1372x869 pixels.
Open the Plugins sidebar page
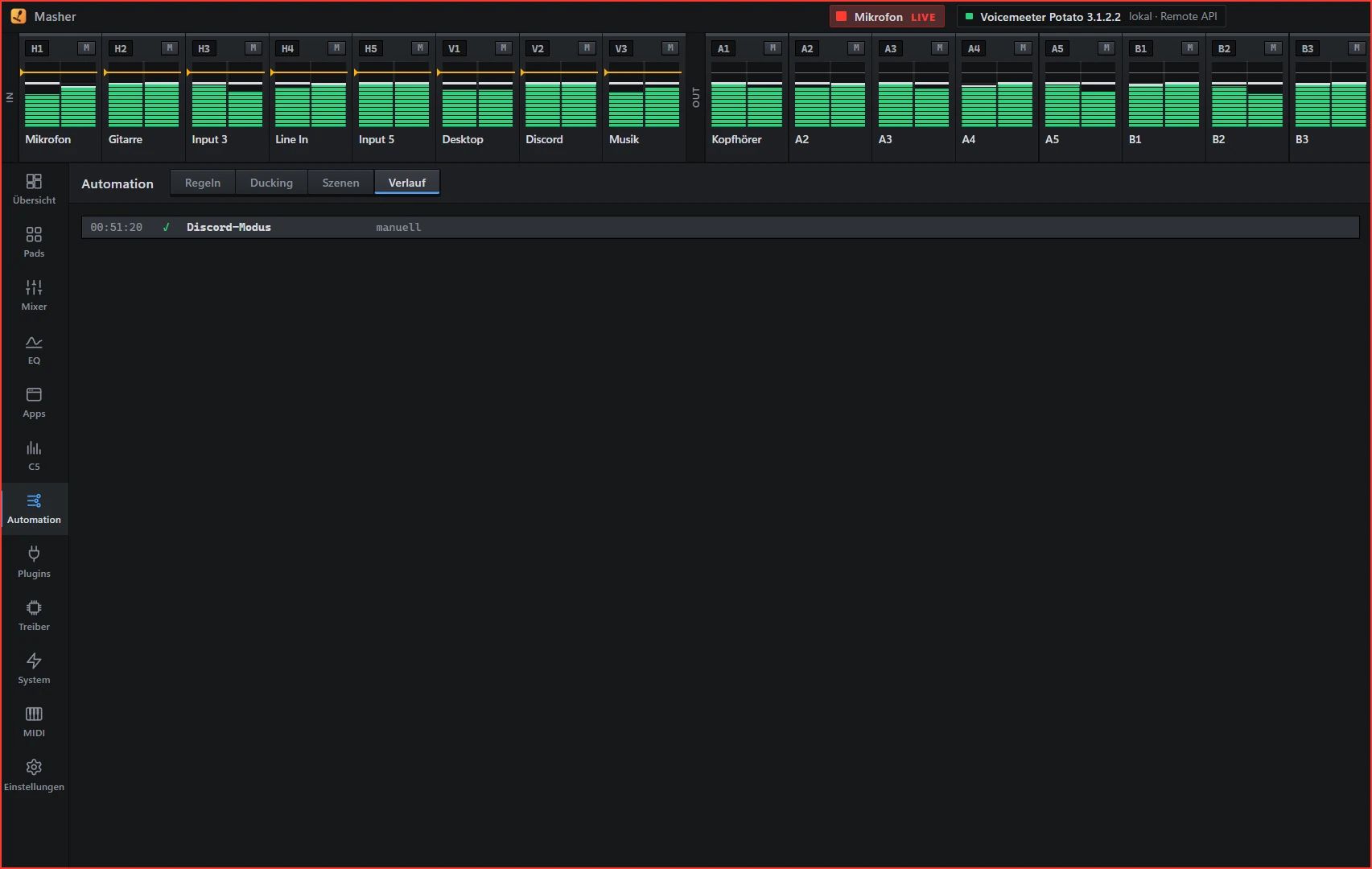click(34, 562)
